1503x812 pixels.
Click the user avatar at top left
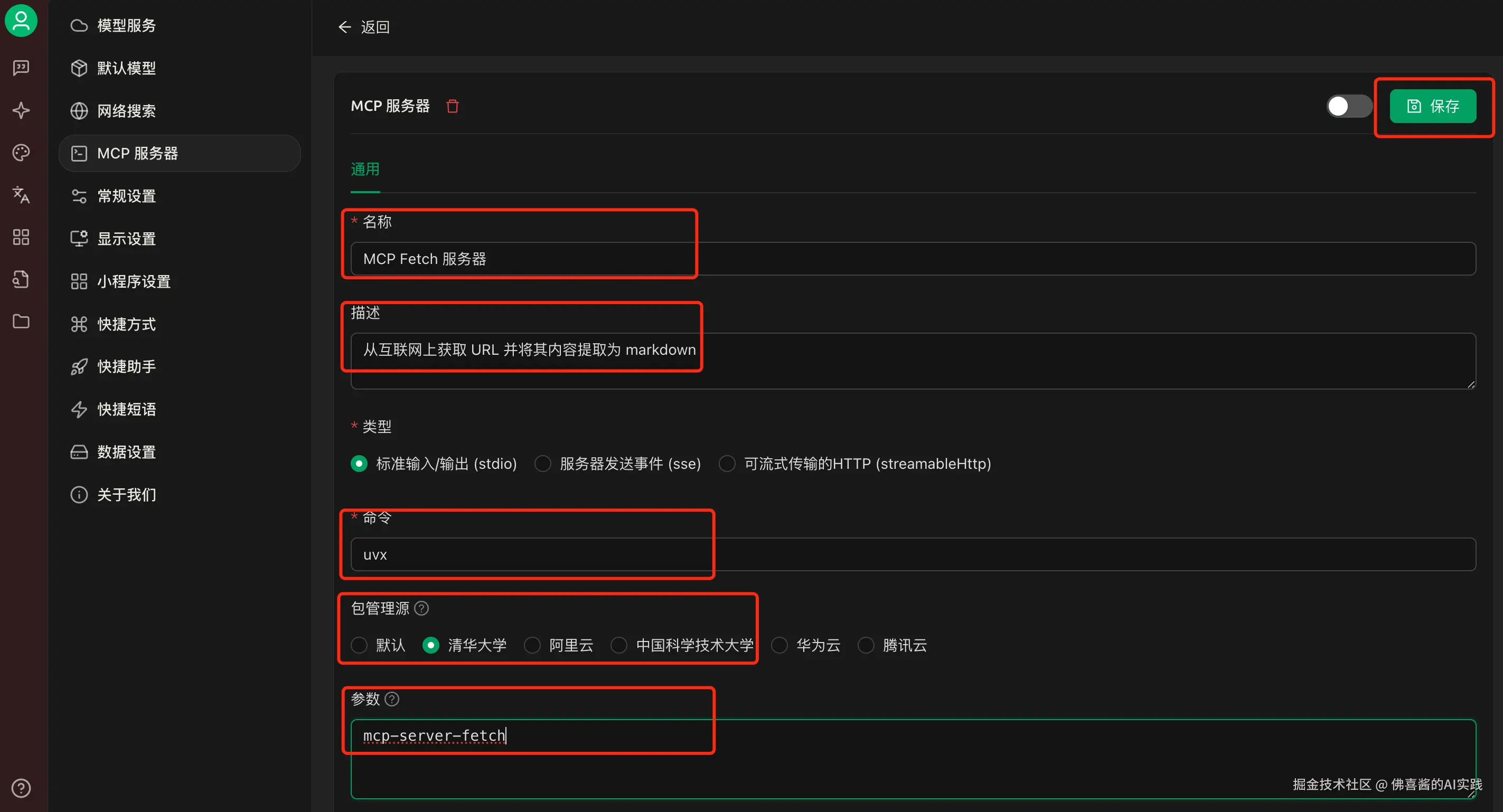(21, 21)
